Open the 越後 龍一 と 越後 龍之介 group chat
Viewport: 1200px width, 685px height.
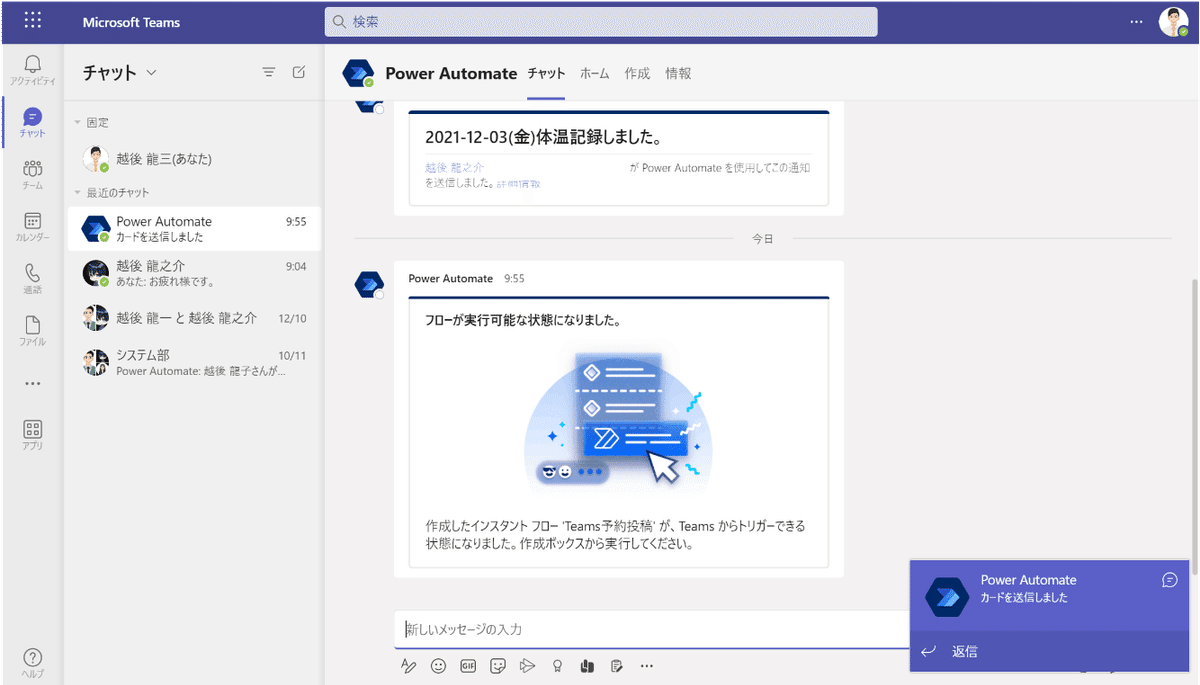[x=193, y=318]
